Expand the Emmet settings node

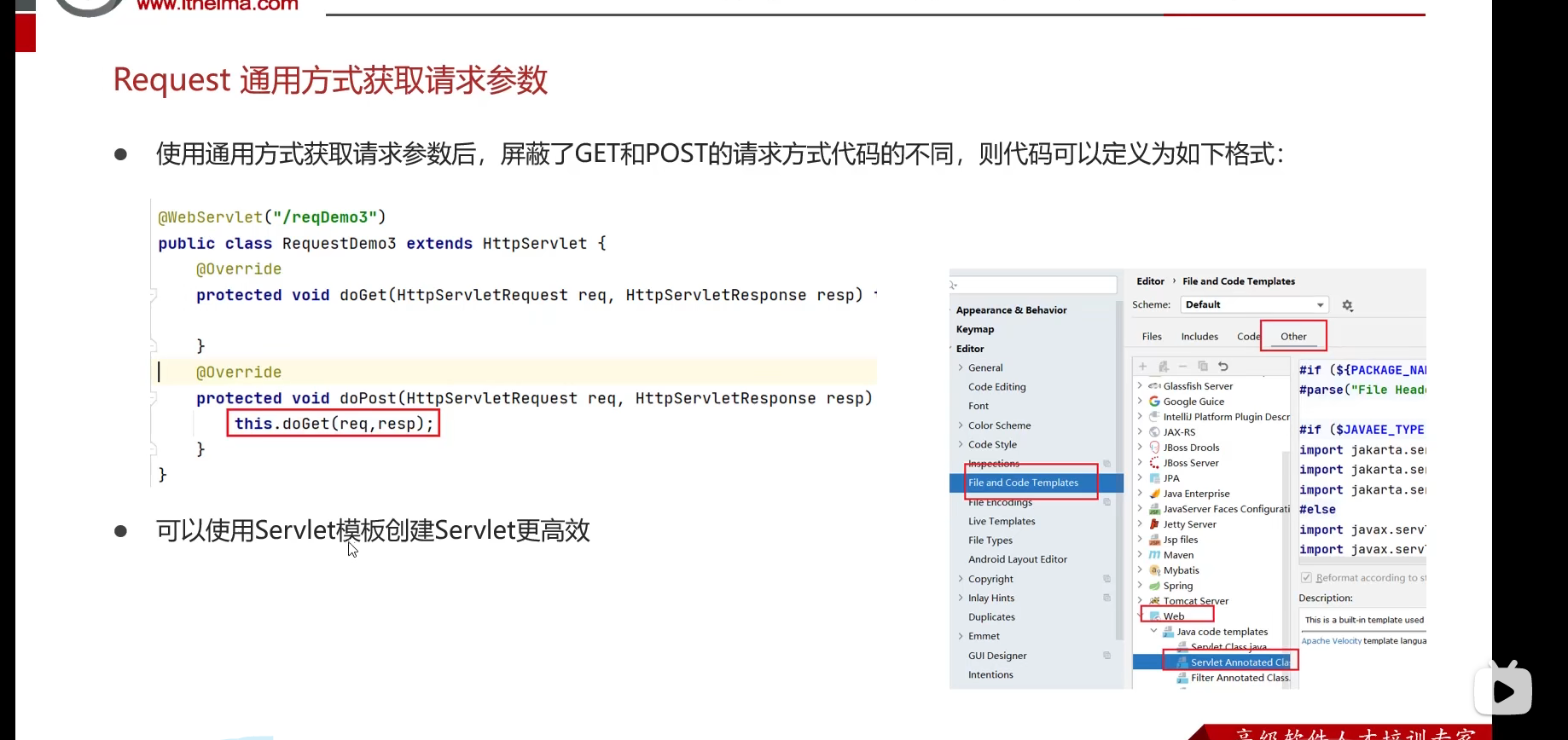[961, 637]
